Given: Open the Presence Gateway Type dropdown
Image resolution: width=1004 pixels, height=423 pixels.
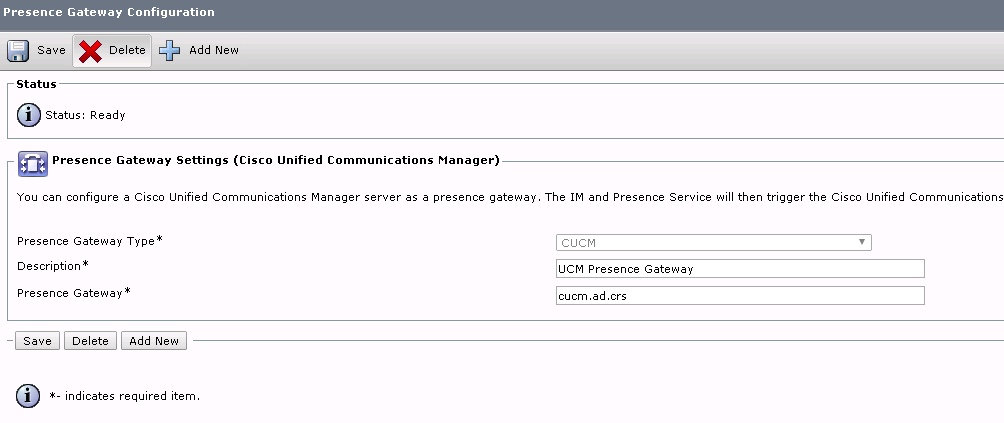Looking at the screenshot, I should [x=713, y=243].
